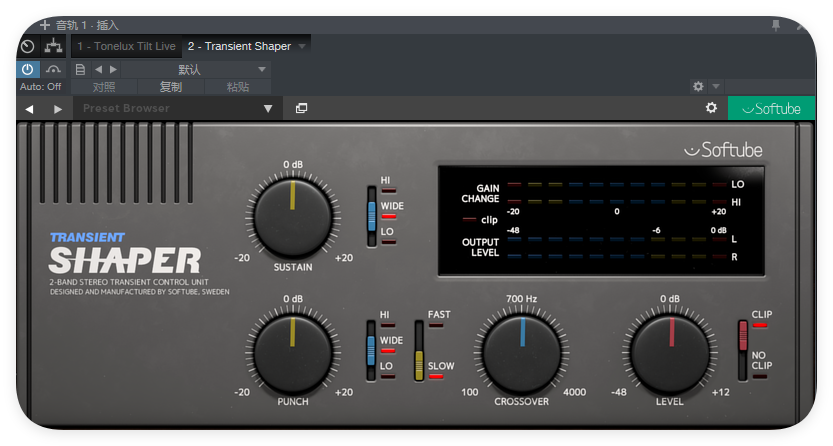Click the arc icon next to power
The height and width of the screenshot is (446, 833).
53,70
